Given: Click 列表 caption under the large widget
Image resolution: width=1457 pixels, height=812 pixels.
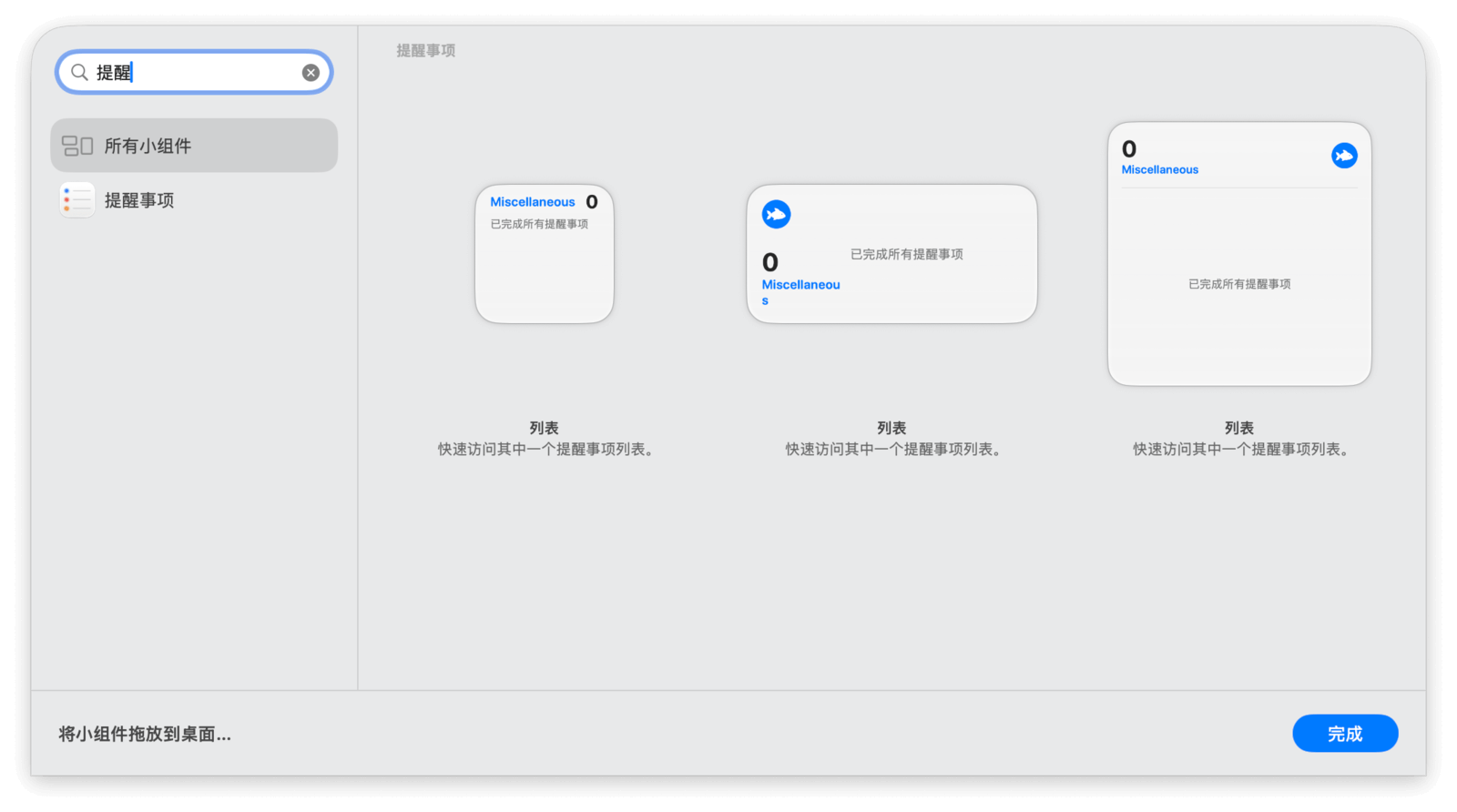Looking at the screenshot, I should point(1238,428).
